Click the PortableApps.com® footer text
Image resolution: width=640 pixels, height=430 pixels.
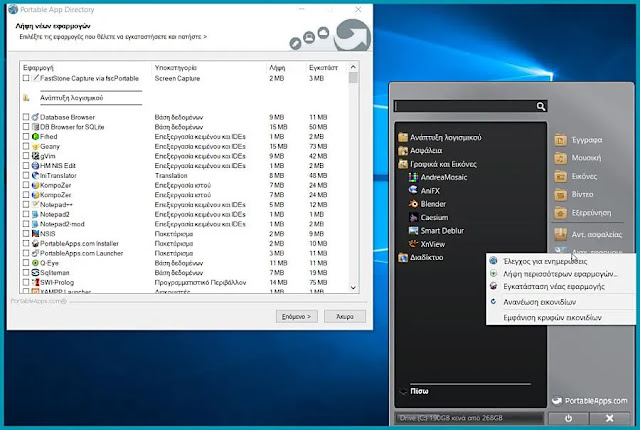(38, 301)
